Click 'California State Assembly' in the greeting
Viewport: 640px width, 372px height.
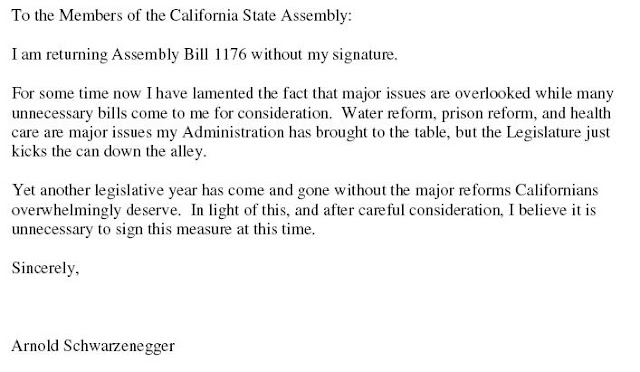tap(258, 16)
